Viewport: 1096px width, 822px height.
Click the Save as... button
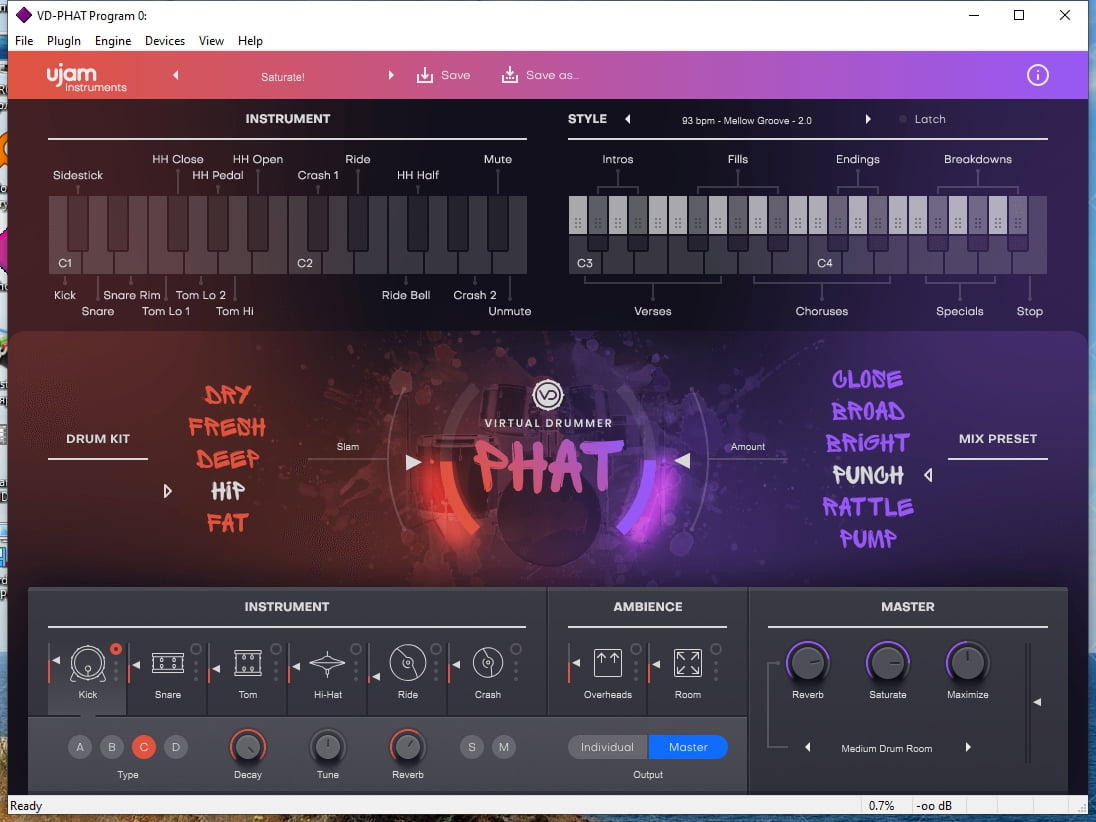[x=540, y=75]
